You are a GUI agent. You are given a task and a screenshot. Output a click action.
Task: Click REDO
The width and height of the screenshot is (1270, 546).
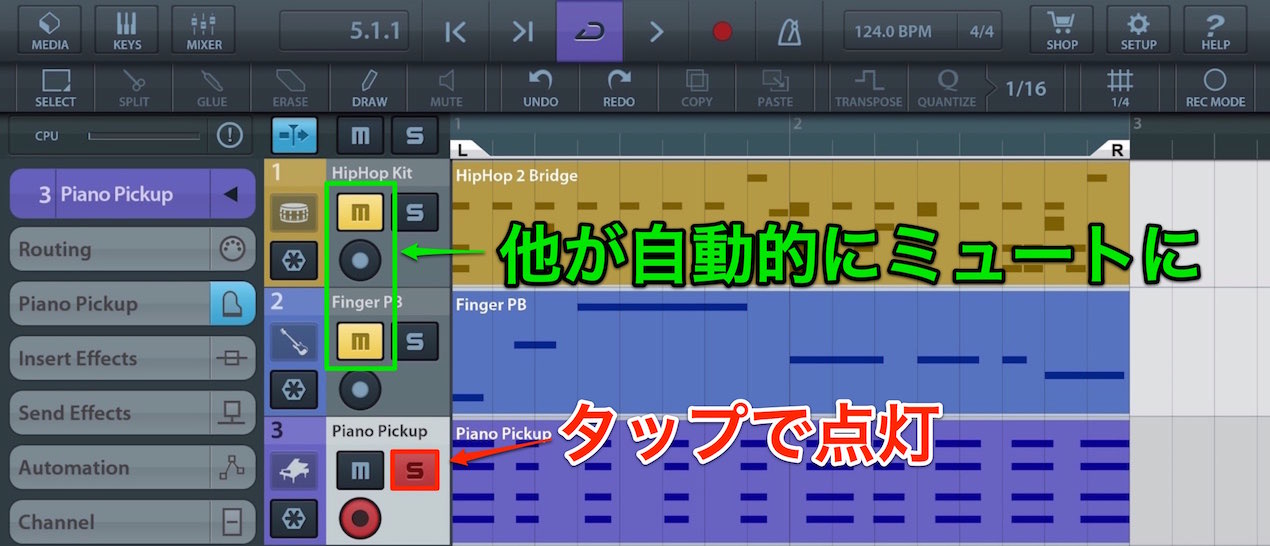[619, 88]
